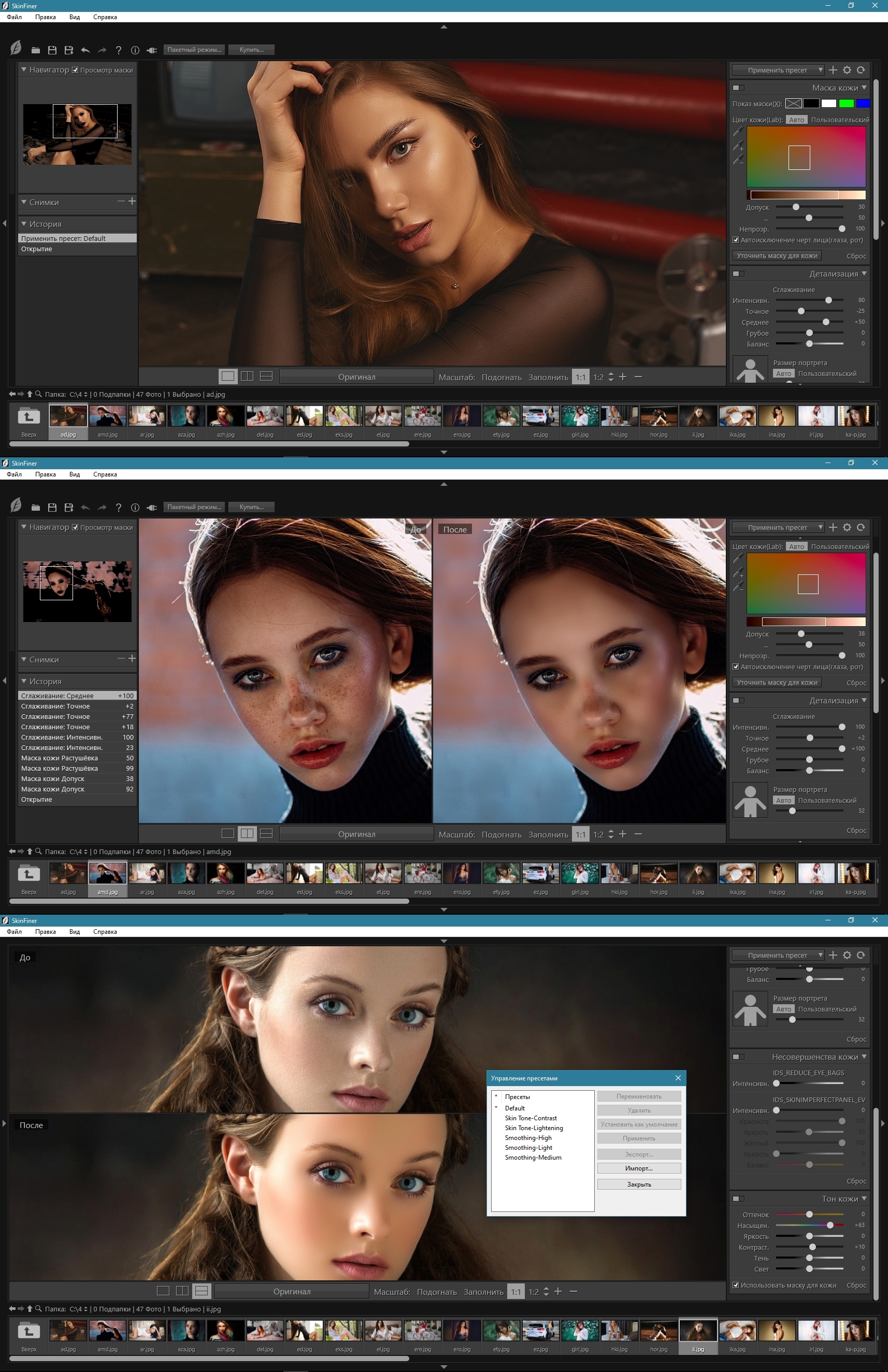Image resolution: width=888 pixels, height=1372 pixels.
Task: Close the Управление пресетами dialog
Action: 678,1078
